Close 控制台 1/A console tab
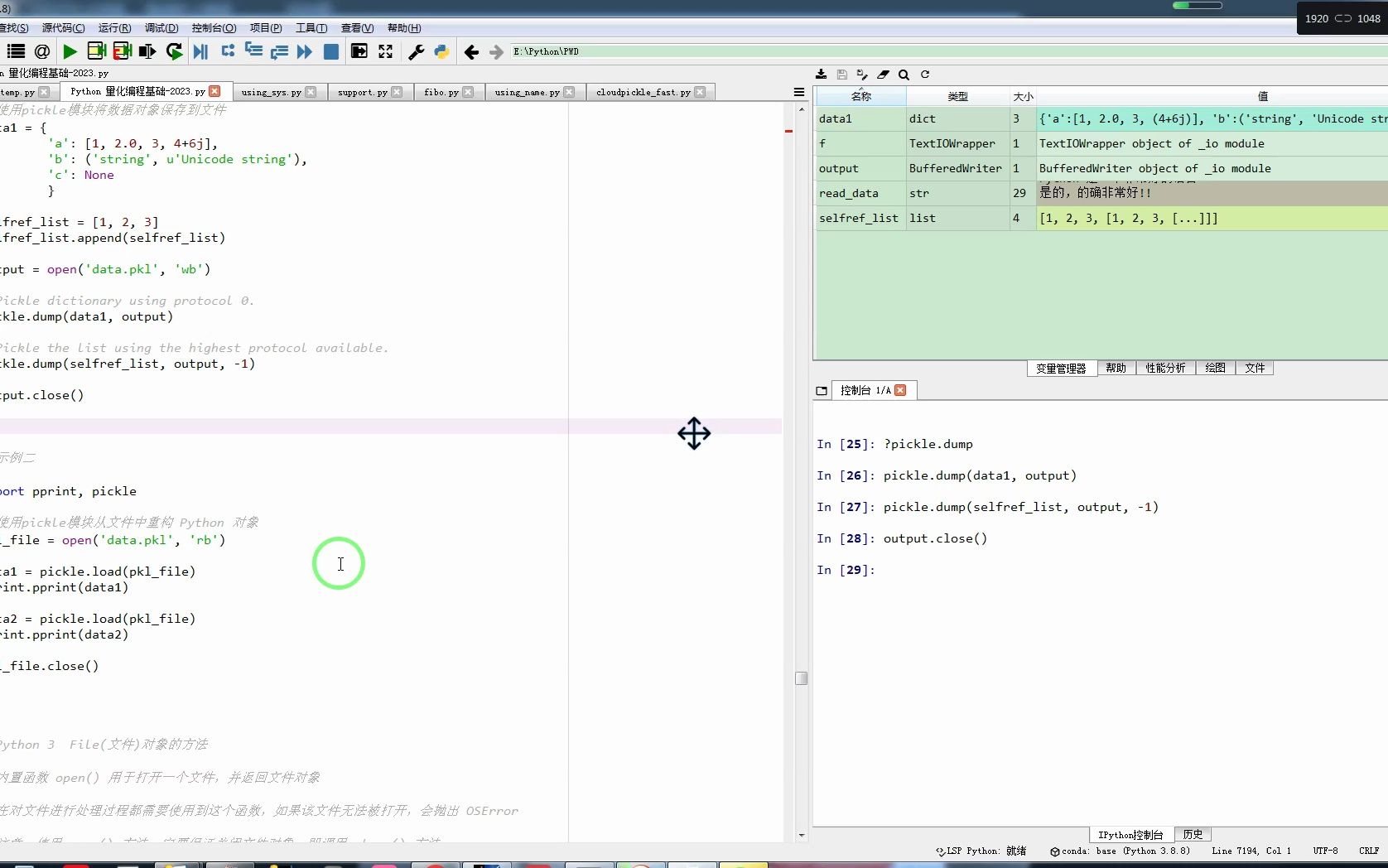The width and height of the screenshot is (1388, 868). click(900, 390)
